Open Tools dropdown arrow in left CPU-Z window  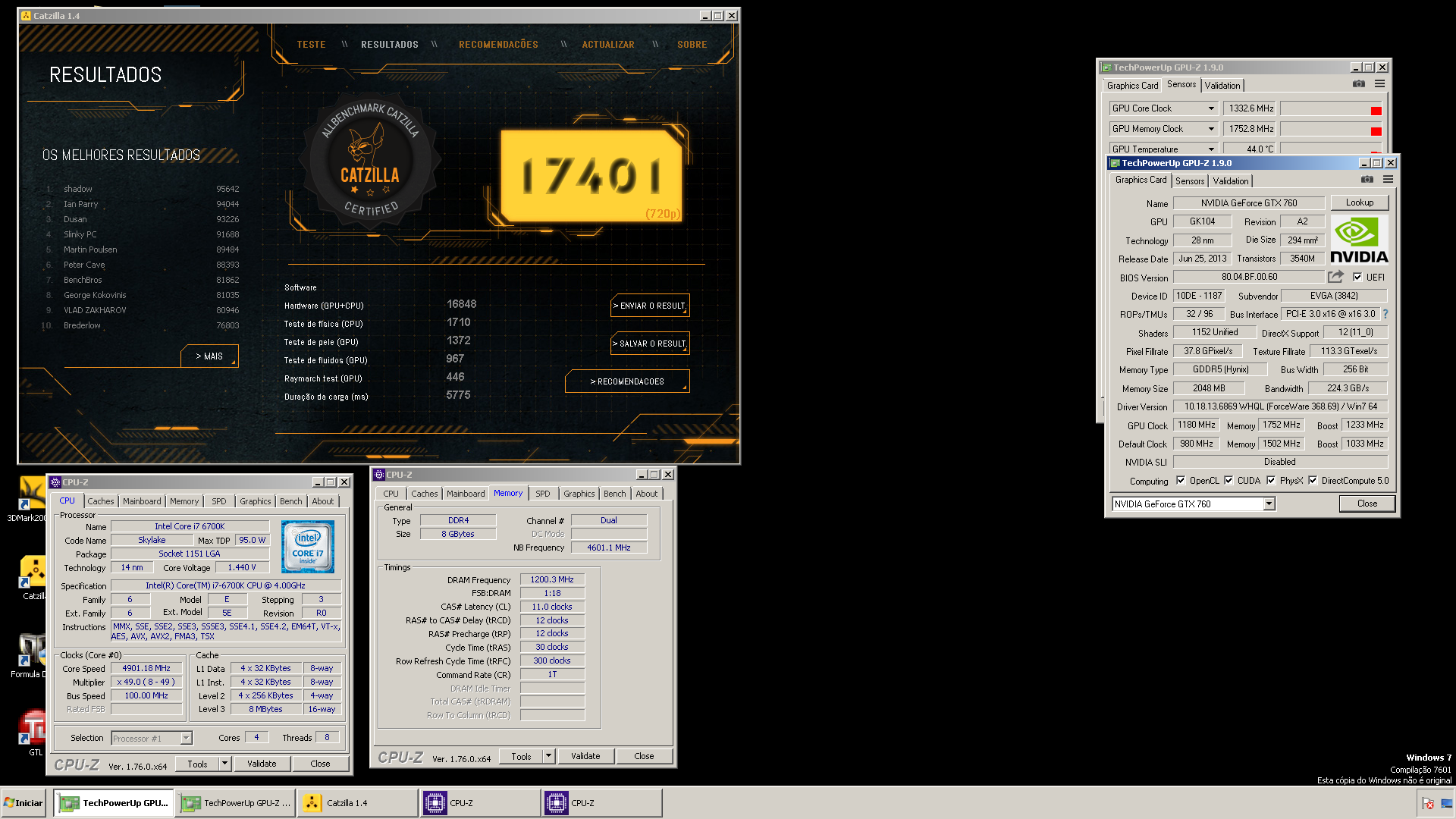pos(224,764)
